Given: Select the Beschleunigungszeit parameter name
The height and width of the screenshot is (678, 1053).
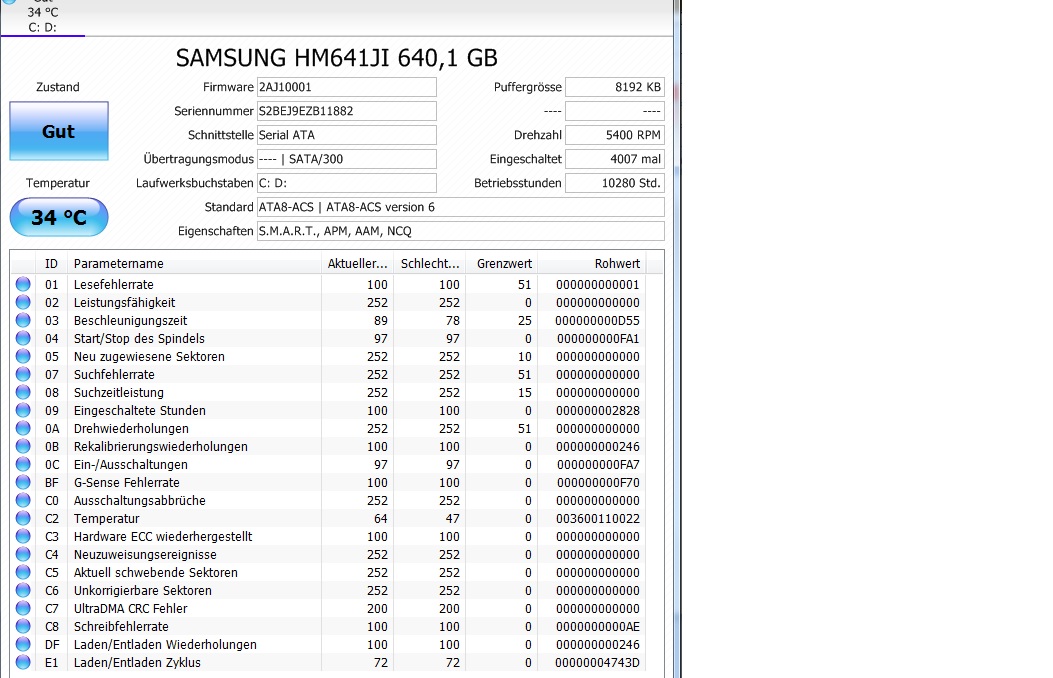Looking at the screenshot, I should (130, 321).
